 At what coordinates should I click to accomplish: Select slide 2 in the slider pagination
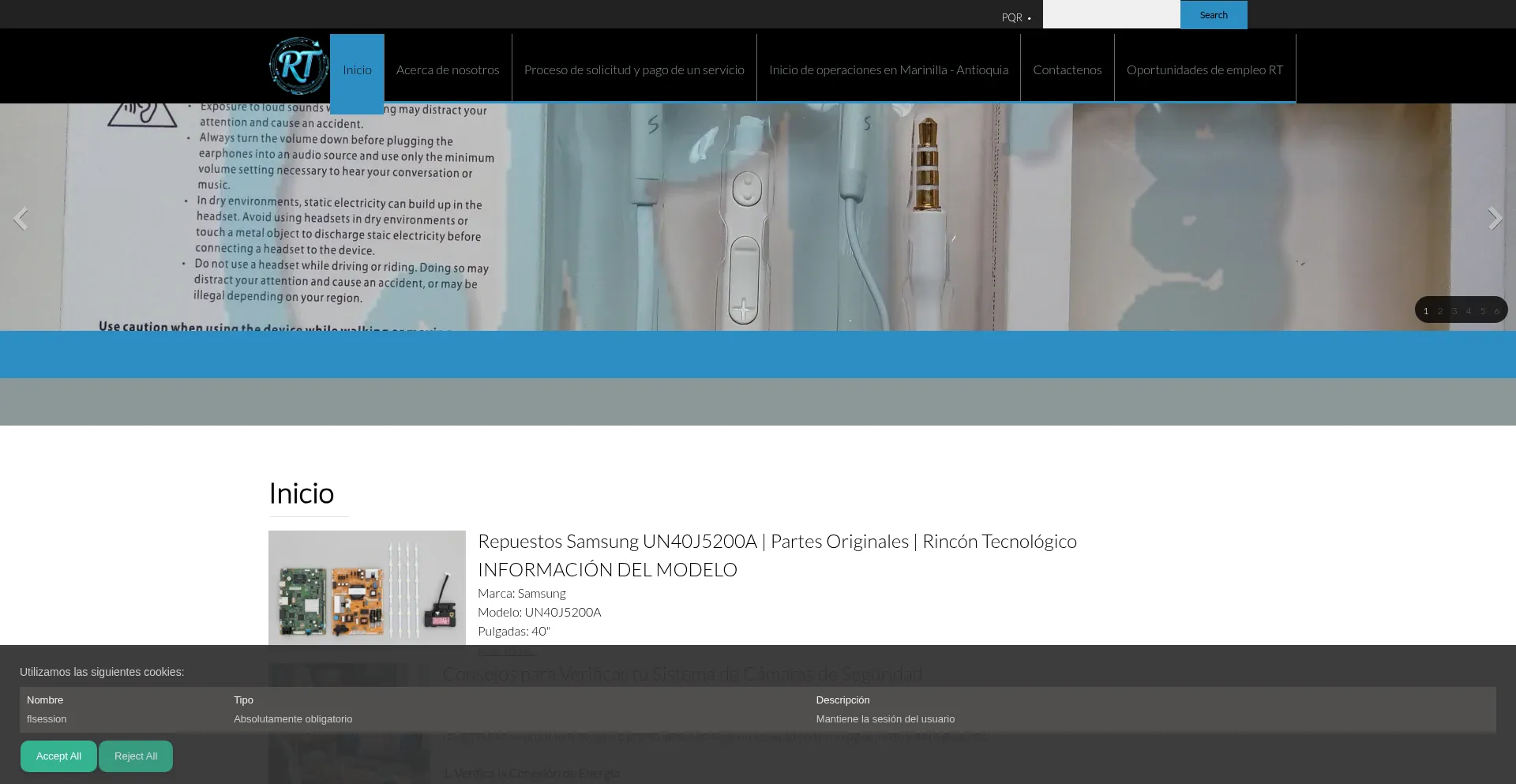[x=1440, y=311]
